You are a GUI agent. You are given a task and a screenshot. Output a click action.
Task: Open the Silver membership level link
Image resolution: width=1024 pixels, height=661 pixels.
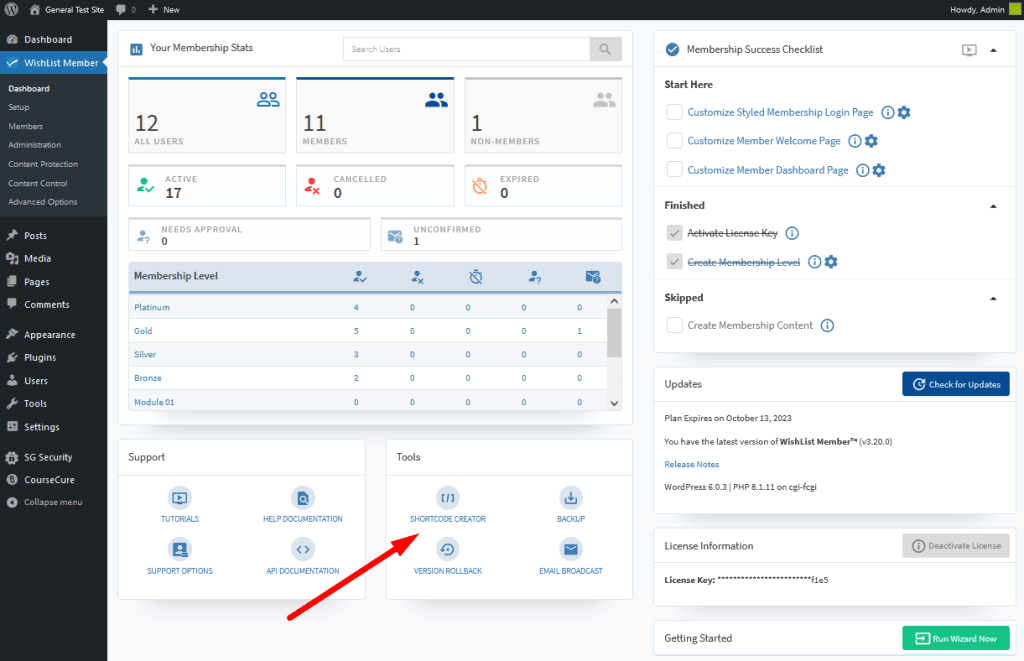(145, 354)
